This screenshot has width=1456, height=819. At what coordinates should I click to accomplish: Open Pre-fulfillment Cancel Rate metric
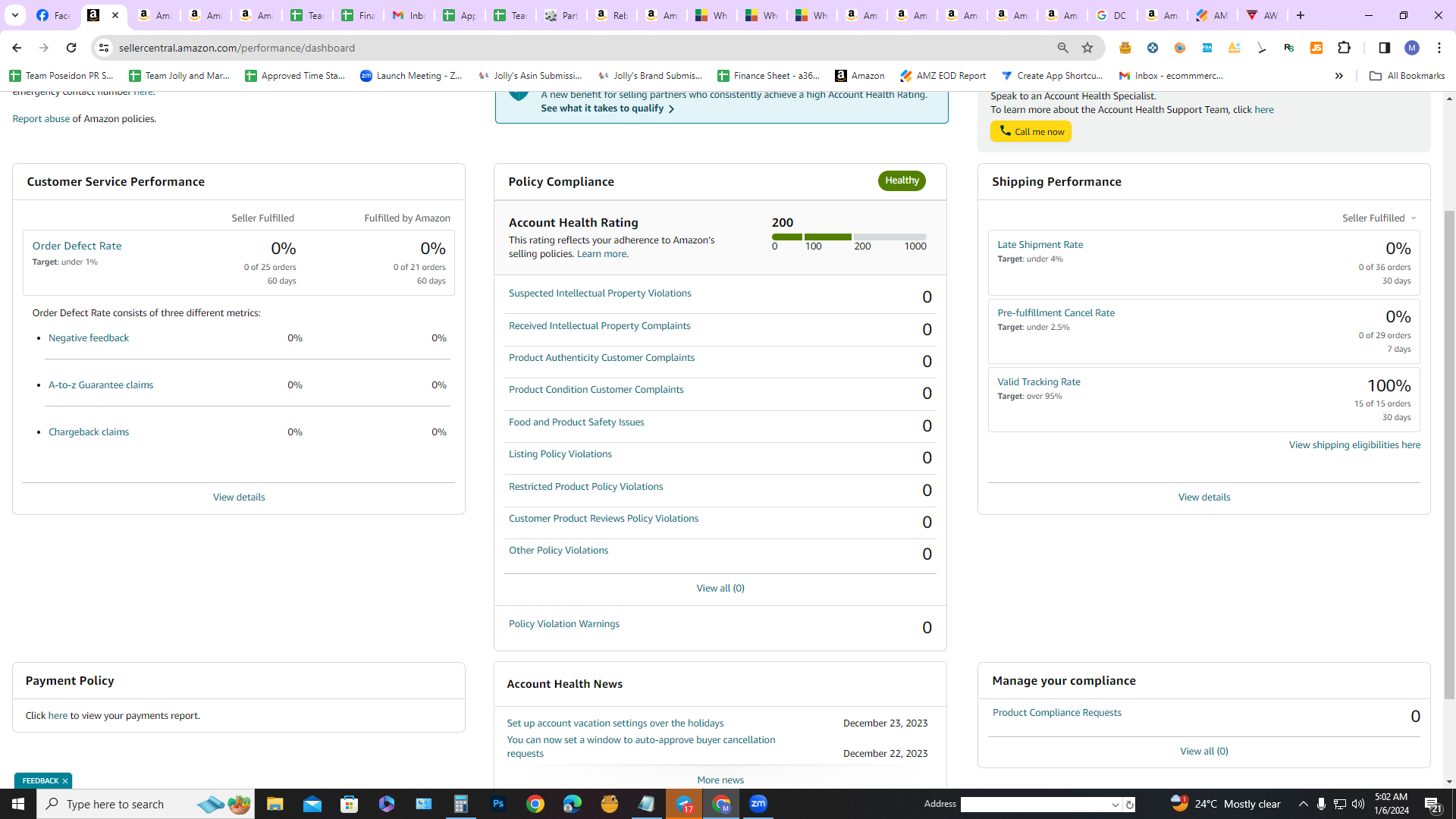[x=1056, y=313]
